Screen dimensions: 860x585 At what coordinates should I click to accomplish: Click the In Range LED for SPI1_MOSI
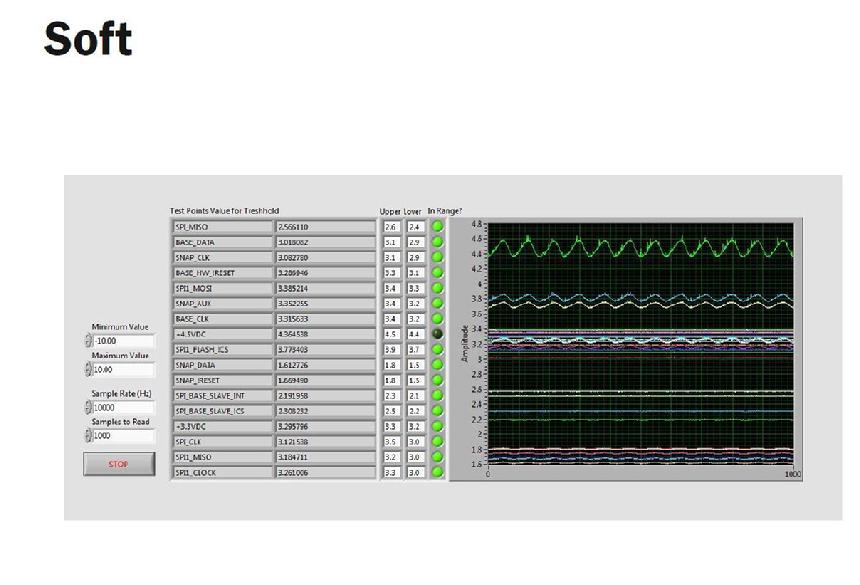(x=437, y=287)
